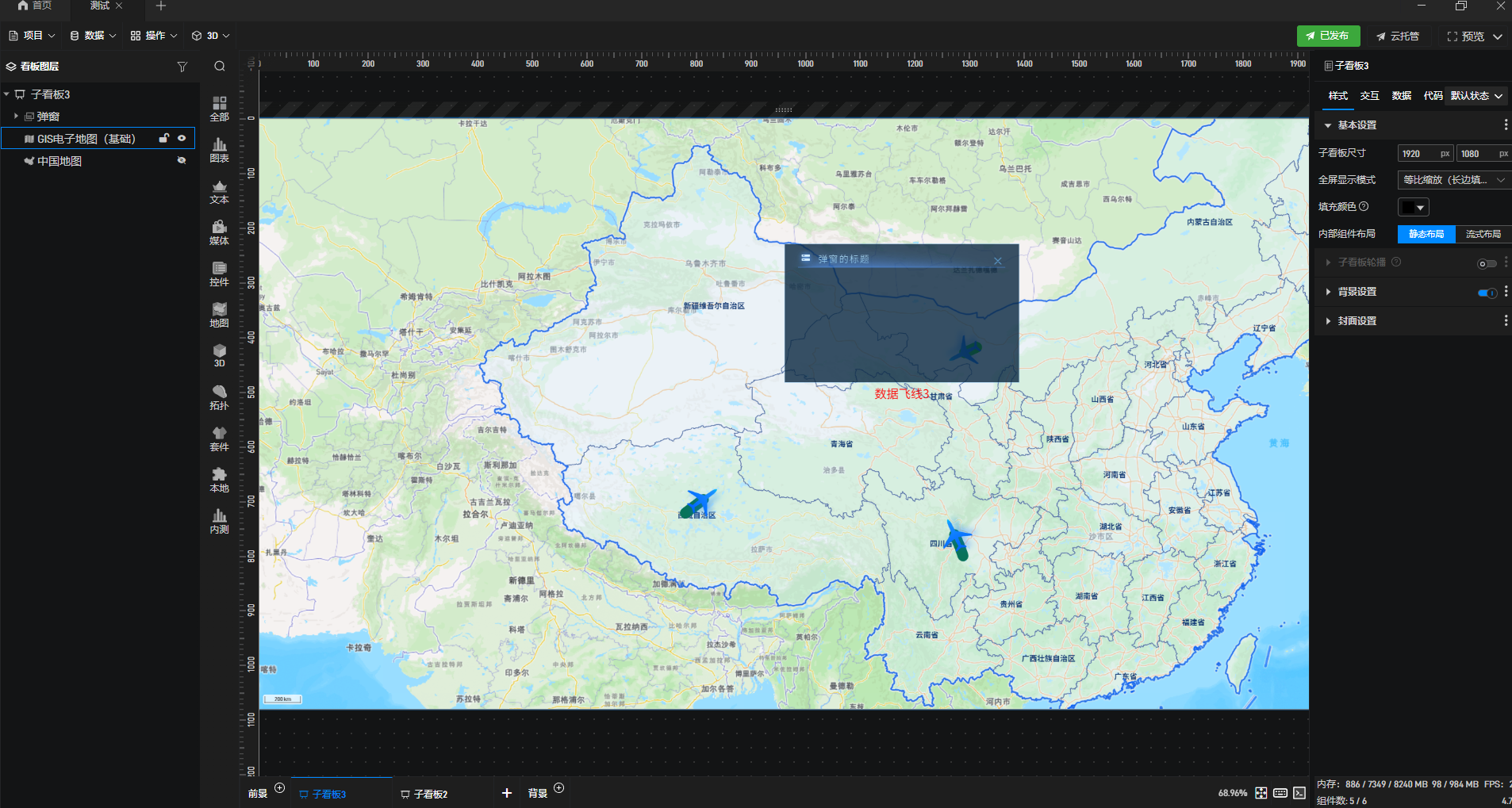Open the 图表 chart components
This screenshot has height=808, width=1512.
point(220,150)
